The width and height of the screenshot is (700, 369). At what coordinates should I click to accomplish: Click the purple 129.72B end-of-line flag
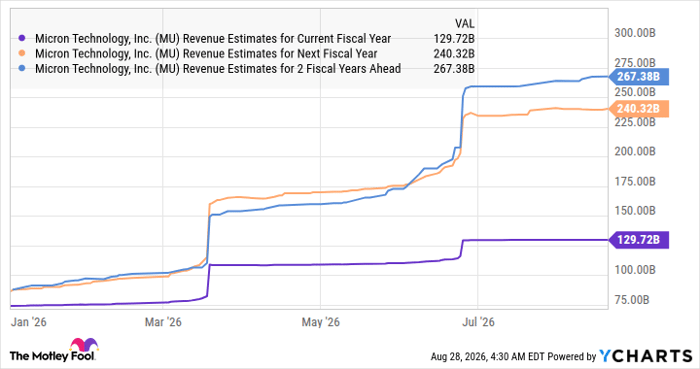(x=639, y=240)
